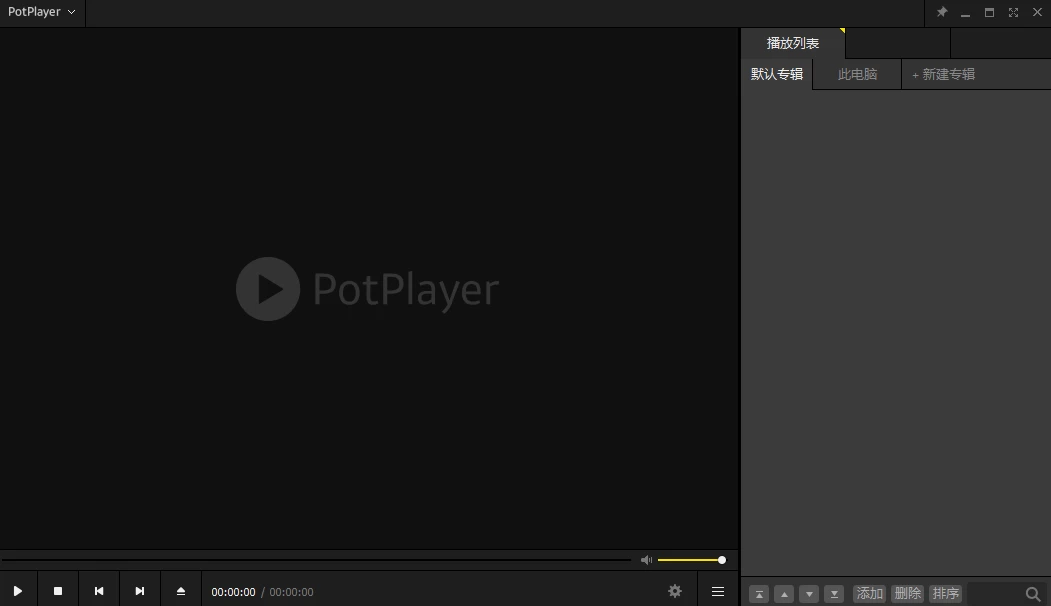
Task: Click the 添加 button in playlist
Action: tap(869, 594)
